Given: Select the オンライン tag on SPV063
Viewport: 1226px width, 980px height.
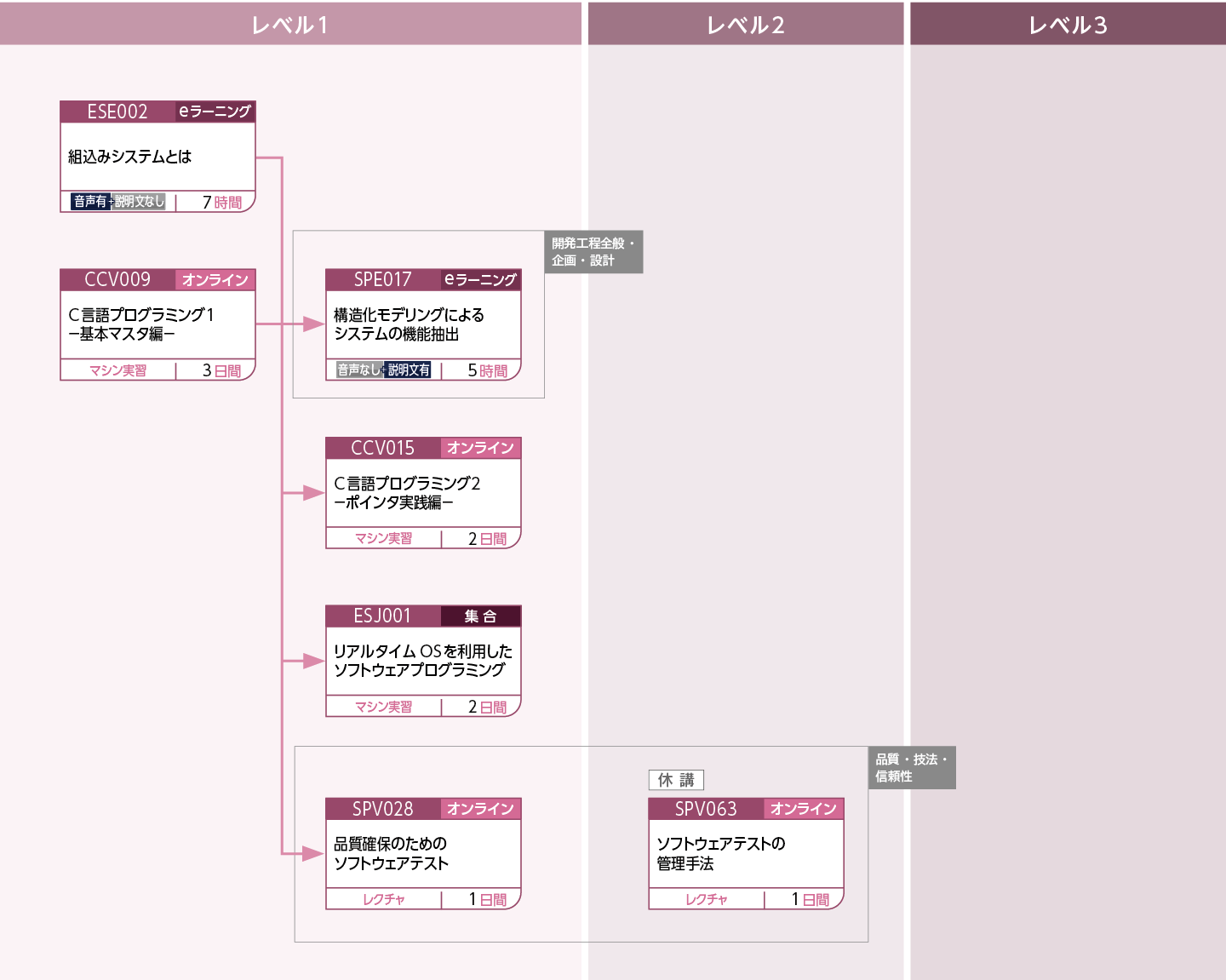Looking at the screenshot, I should pos(804,809).
